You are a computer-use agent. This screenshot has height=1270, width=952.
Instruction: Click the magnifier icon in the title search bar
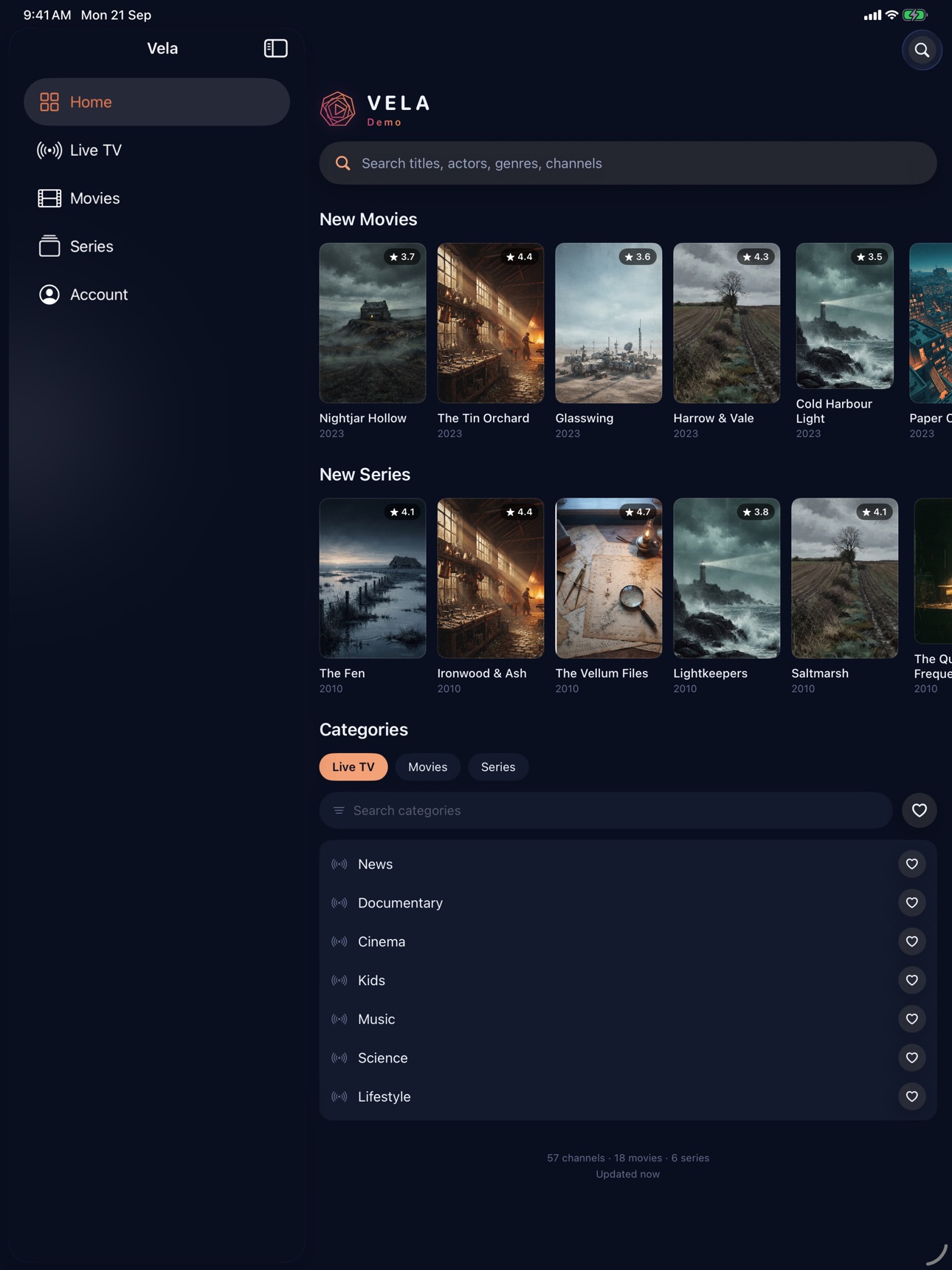pyautogui.click(x=343, y=163)
